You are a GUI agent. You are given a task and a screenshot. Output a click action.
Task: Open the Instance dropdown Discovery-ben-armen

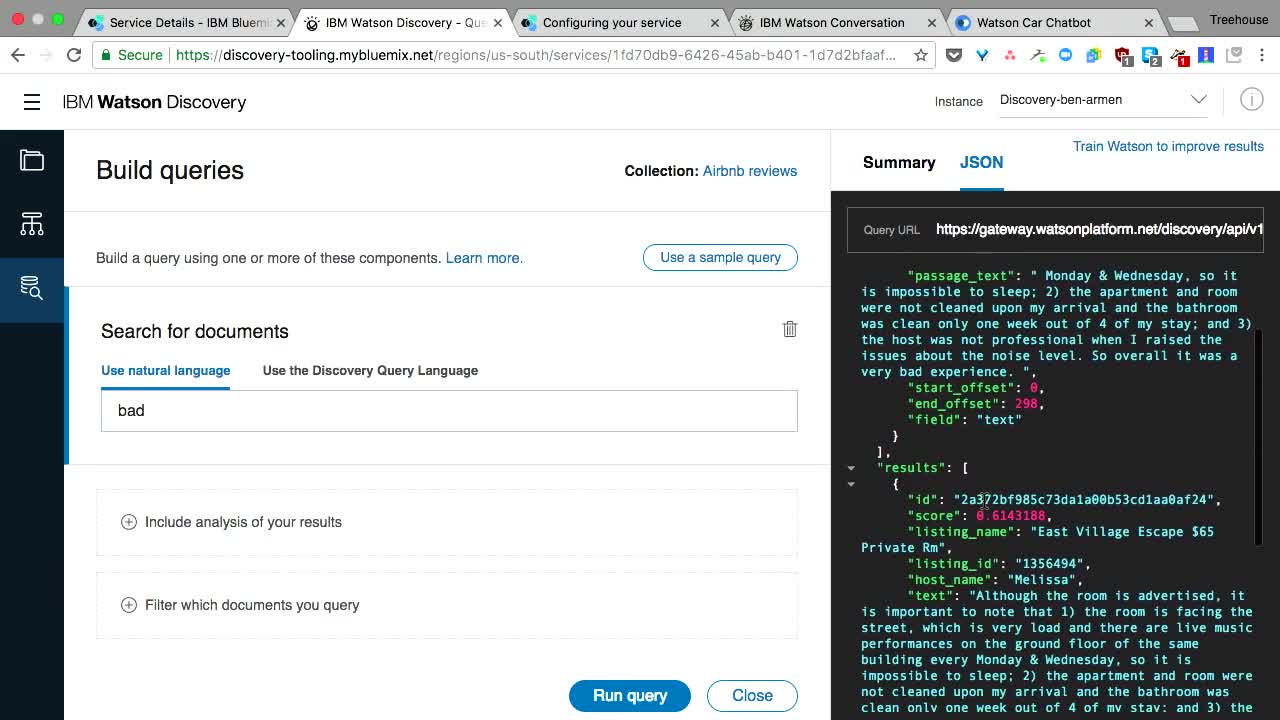tap(1104, 100)
